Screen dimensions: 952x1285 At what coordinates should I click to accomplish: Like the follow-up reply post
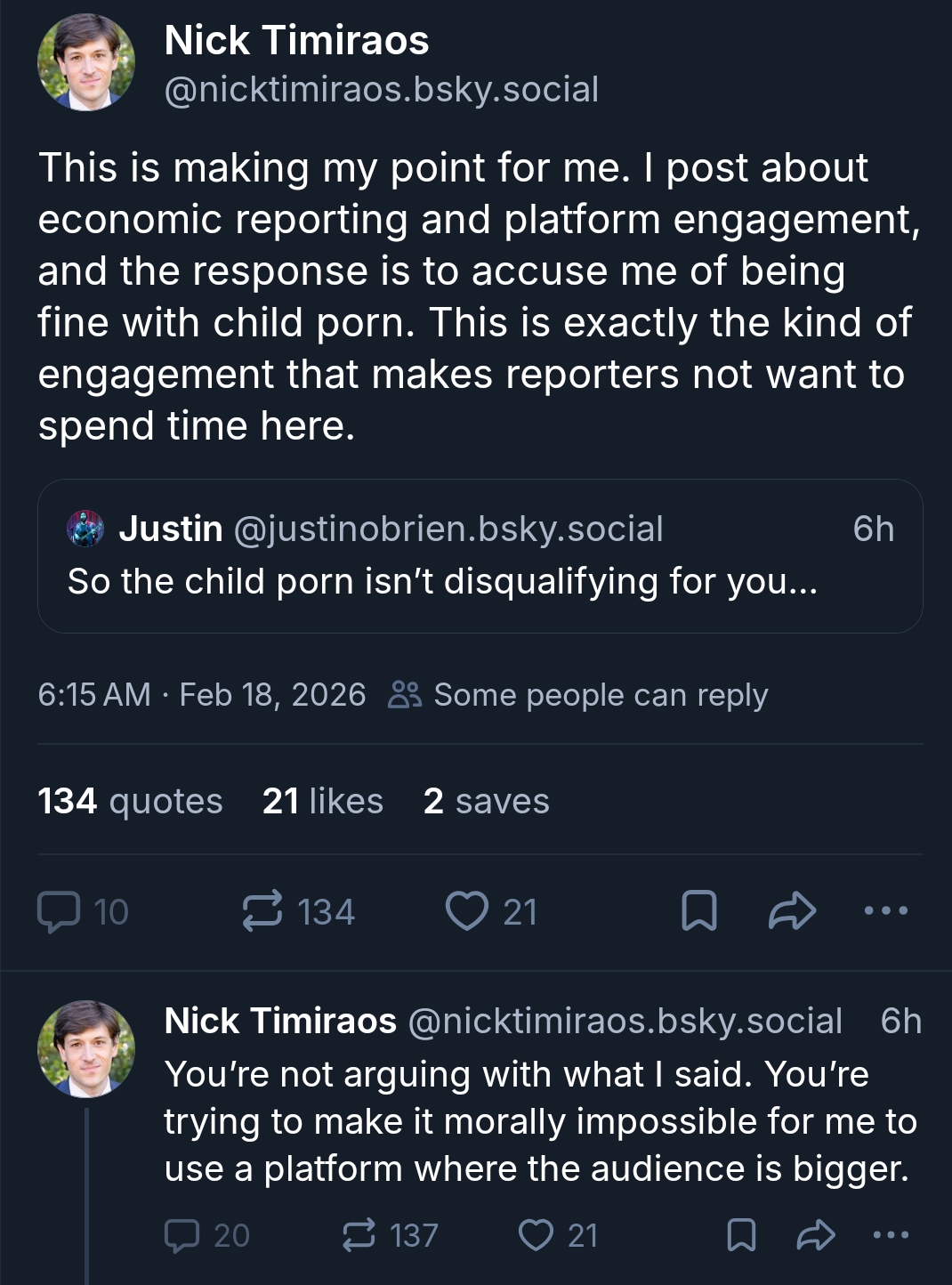[536, 1235]
